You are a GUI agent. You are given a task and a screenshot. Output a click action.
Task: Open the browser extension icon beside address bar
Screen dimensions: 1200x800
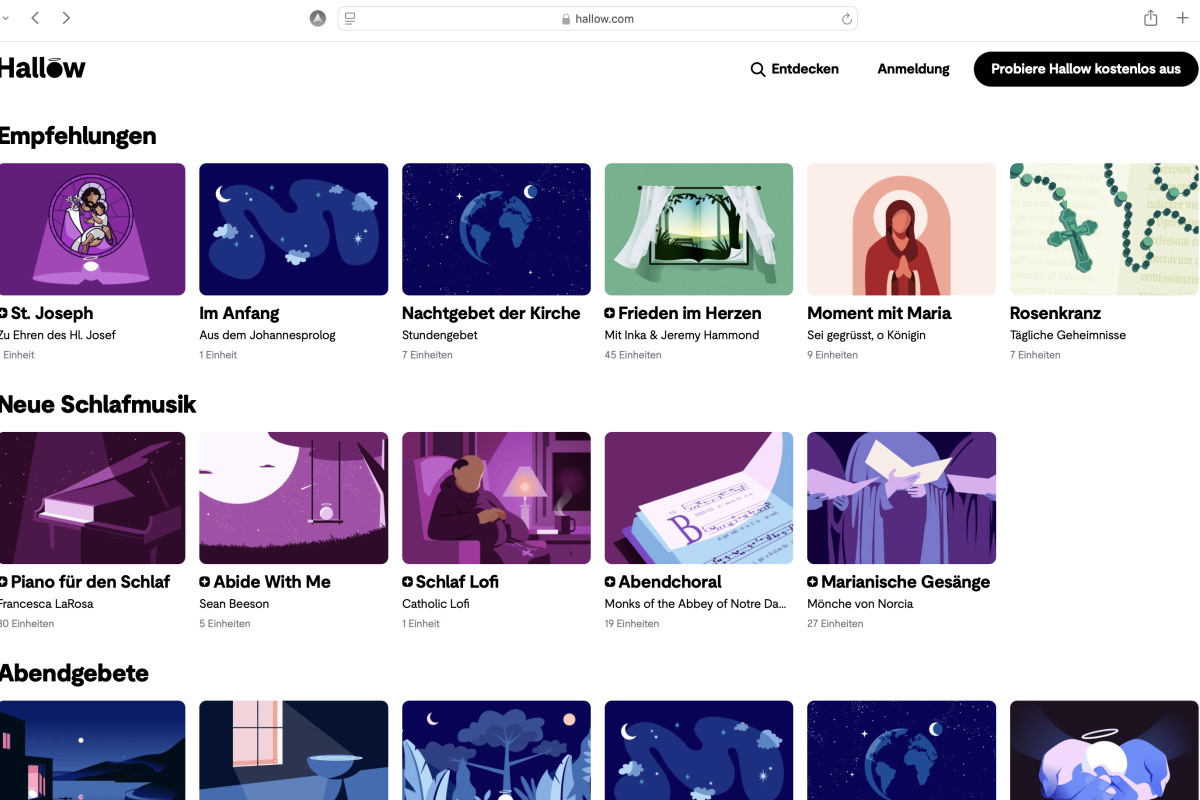318,18
